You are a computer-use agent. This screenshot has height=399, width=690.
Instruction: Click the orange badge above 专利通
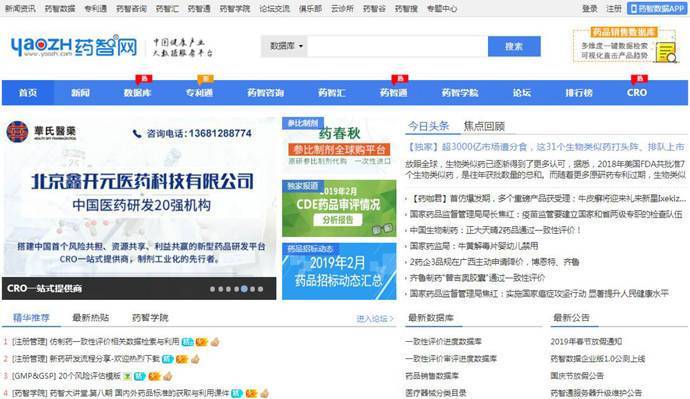pos(206,79)
